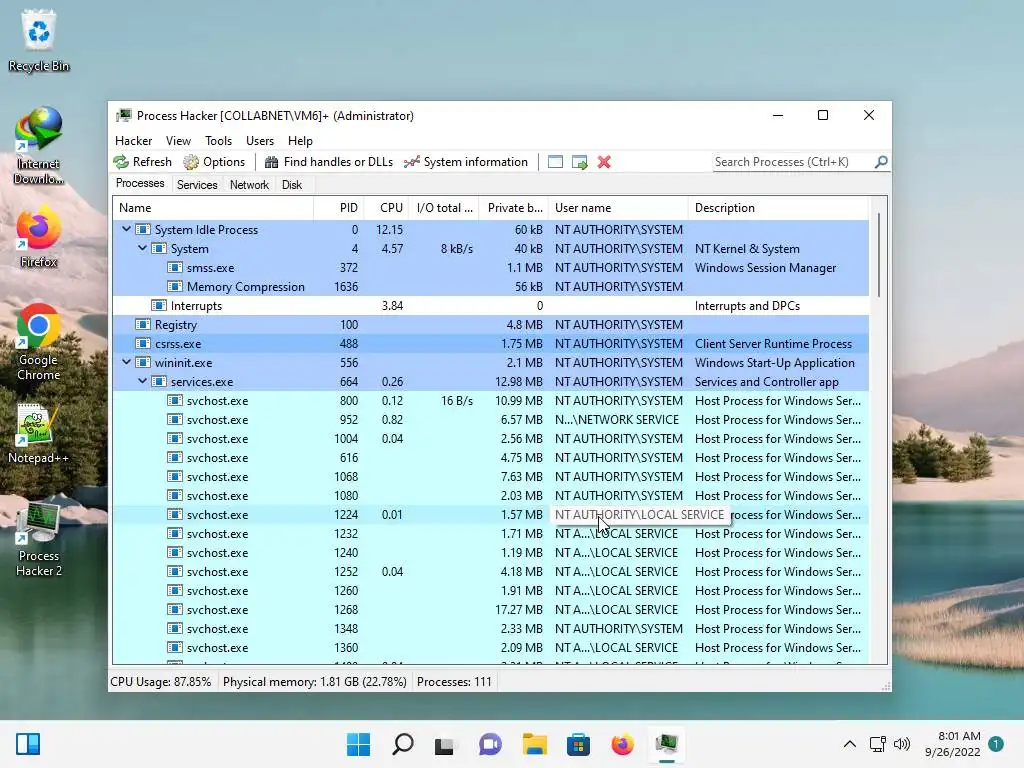Click the find window toolbar icon
Viewport: 1024px width, 768px height.
pos(555,162)
